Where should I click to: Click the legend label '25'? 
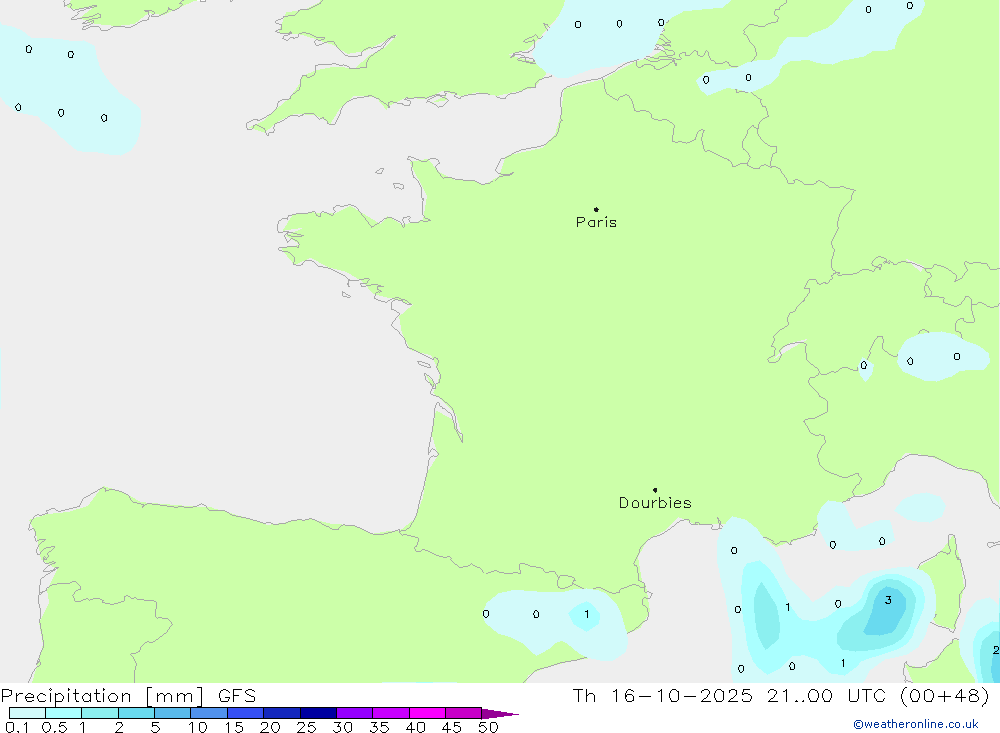pos(307,727)
